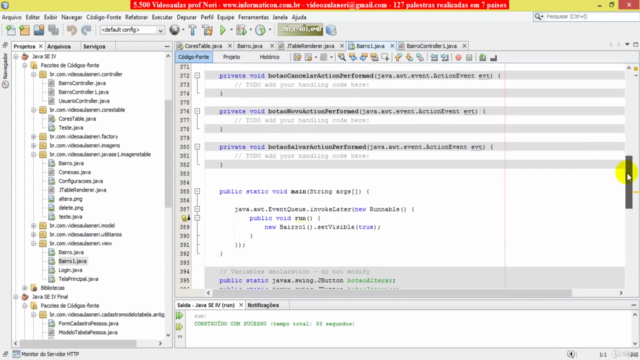Screen dimensions: 640x360
Task: Click the second green re-run icon in output
Action: pos(180,327)
